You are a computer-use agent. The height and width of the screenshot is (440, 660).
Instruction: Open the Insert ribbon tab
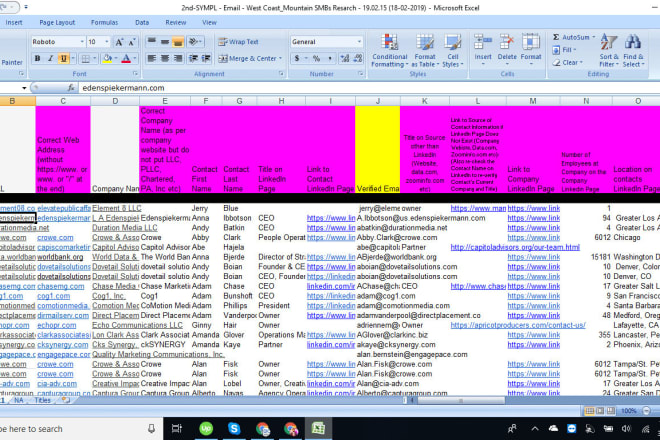point(14,22)
